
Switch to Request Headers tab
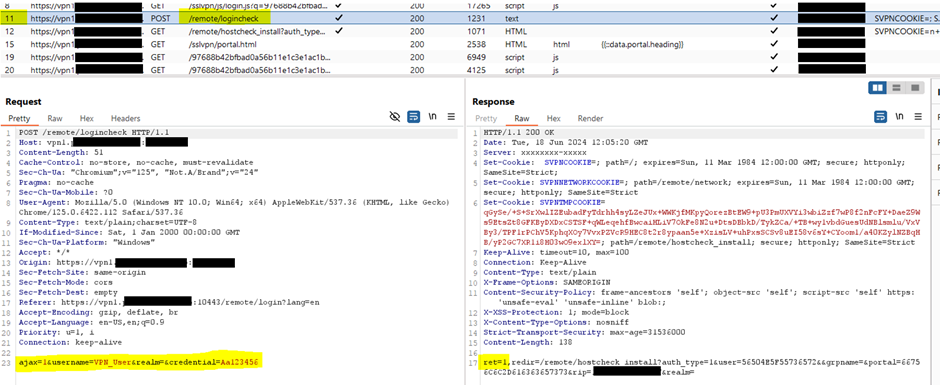[125, 119]
